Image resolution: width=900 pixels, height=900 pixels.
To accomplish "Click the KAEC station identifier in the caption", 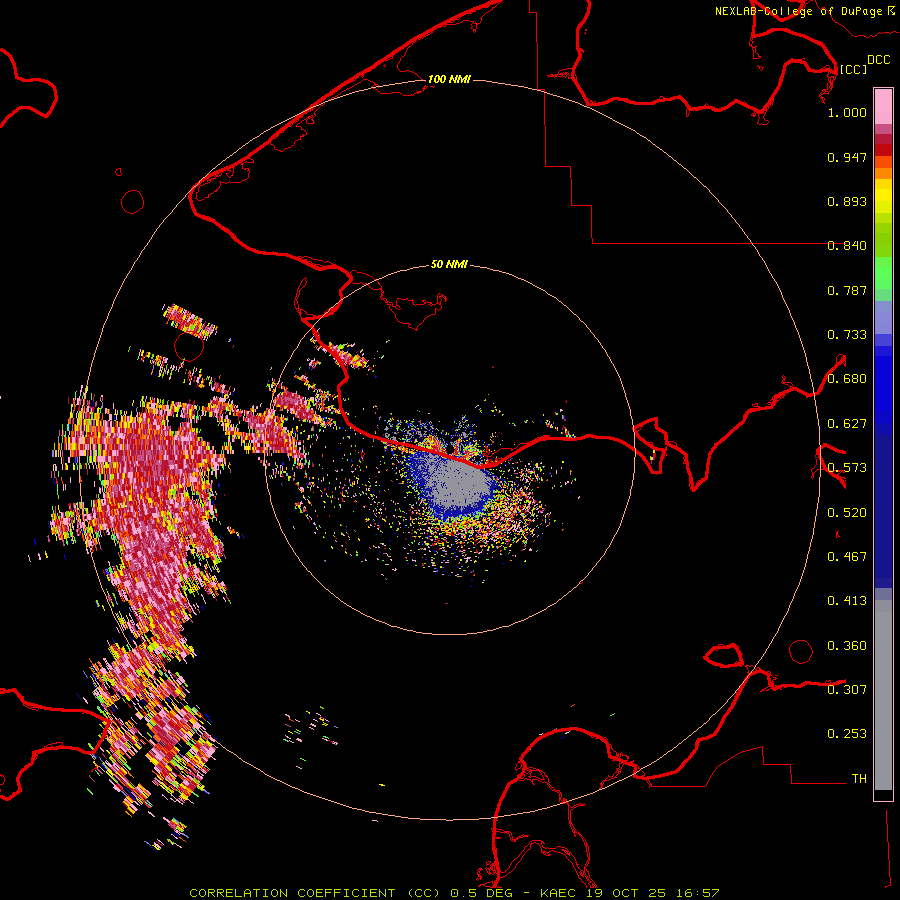I will tap(560, 893).
